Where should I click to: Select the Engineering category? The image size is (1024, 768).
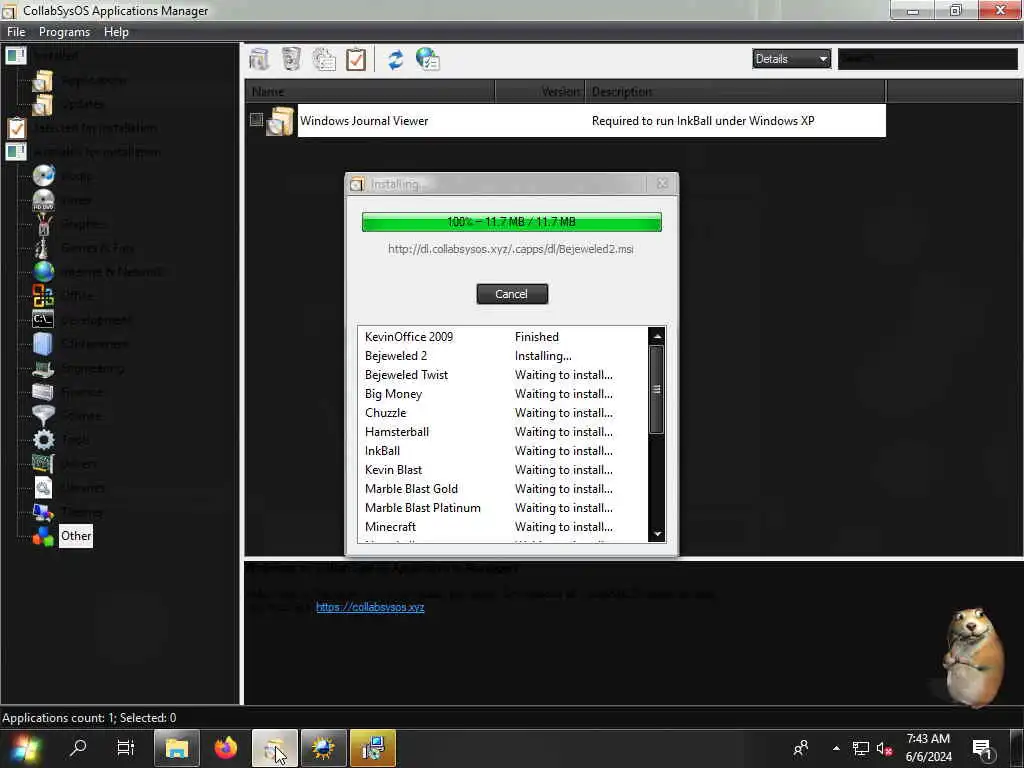[x=78, y=368]
